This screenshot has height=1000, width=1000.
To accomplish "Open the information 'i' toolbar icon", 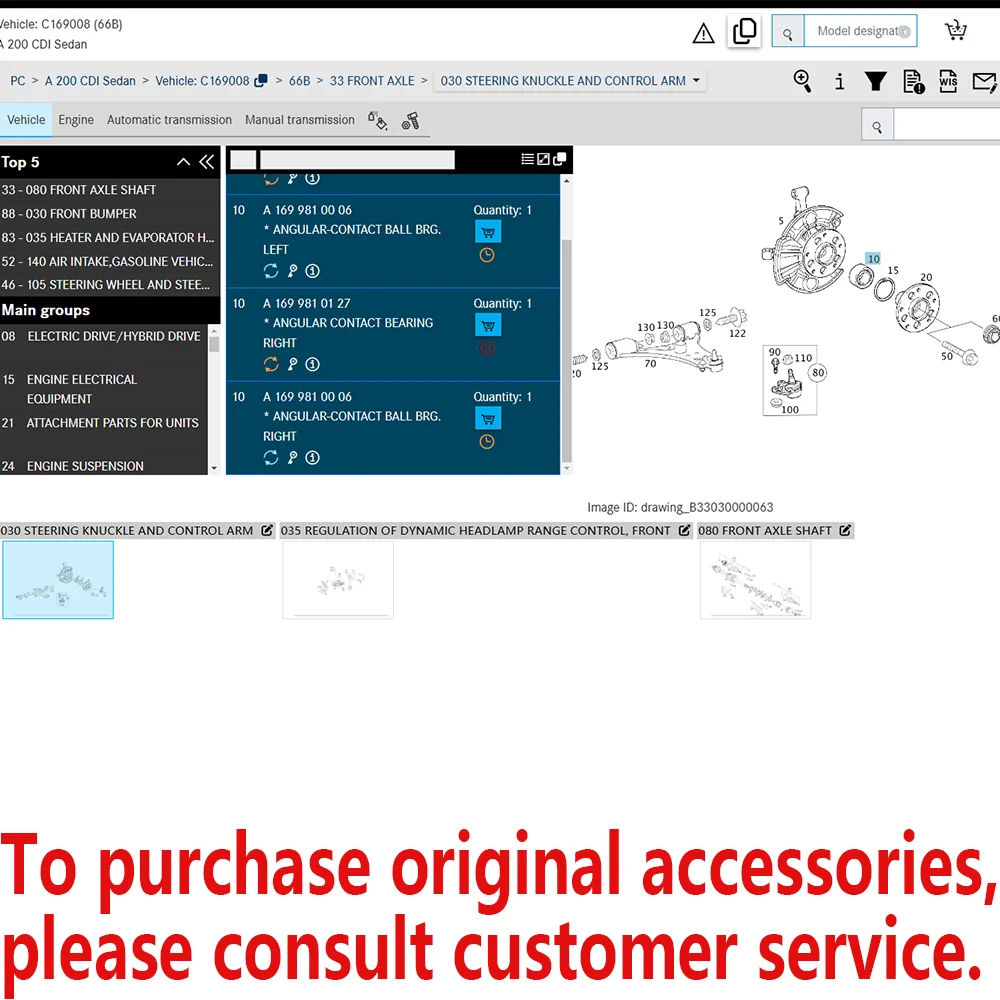I will (x=839, y=82).
